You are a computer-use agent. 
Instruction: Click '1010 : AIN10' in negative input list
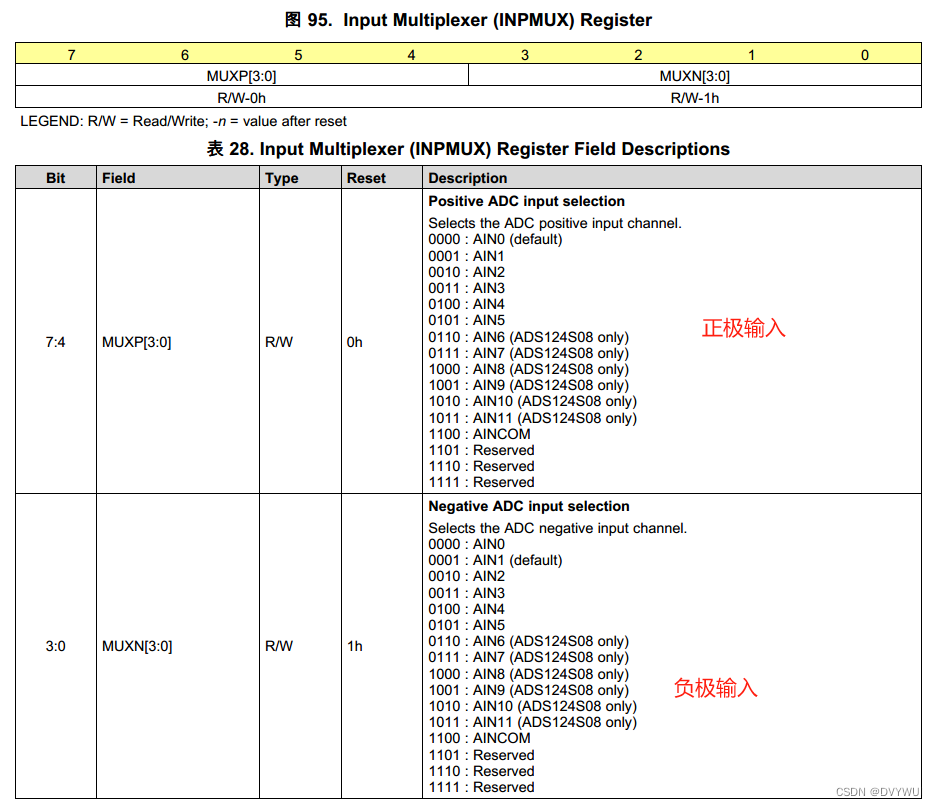pos(532,707)
